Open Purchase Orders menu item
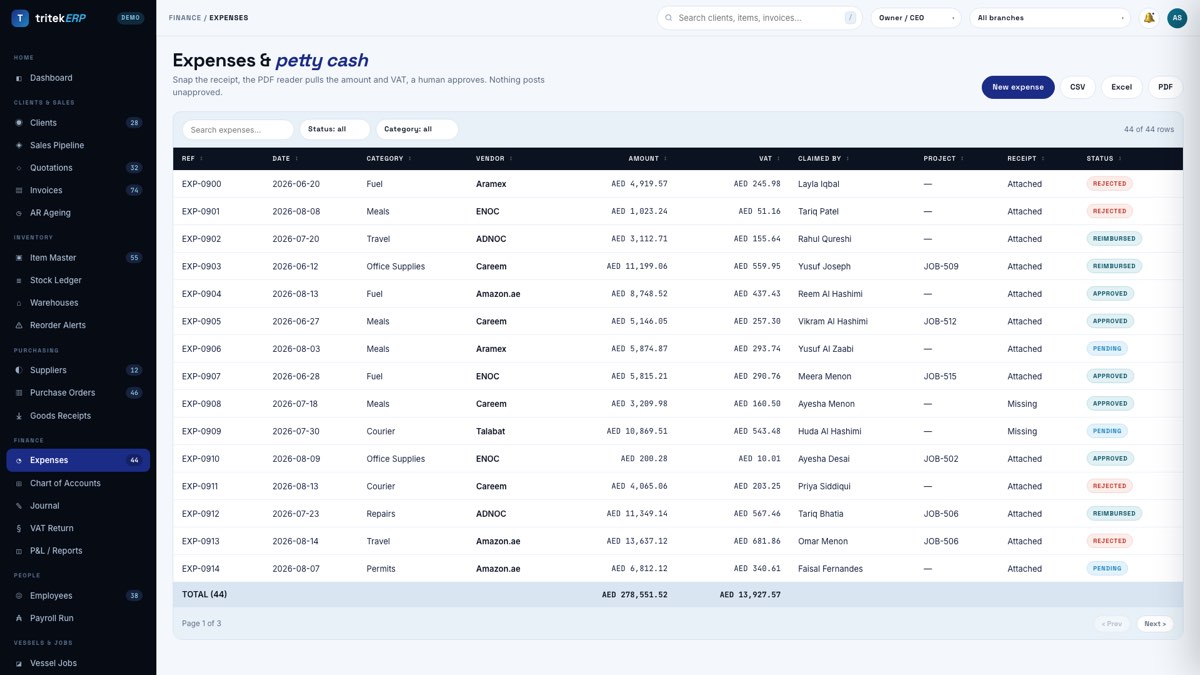The width and height of the screenshot is (1200, 675). click(x=78, y=393)
